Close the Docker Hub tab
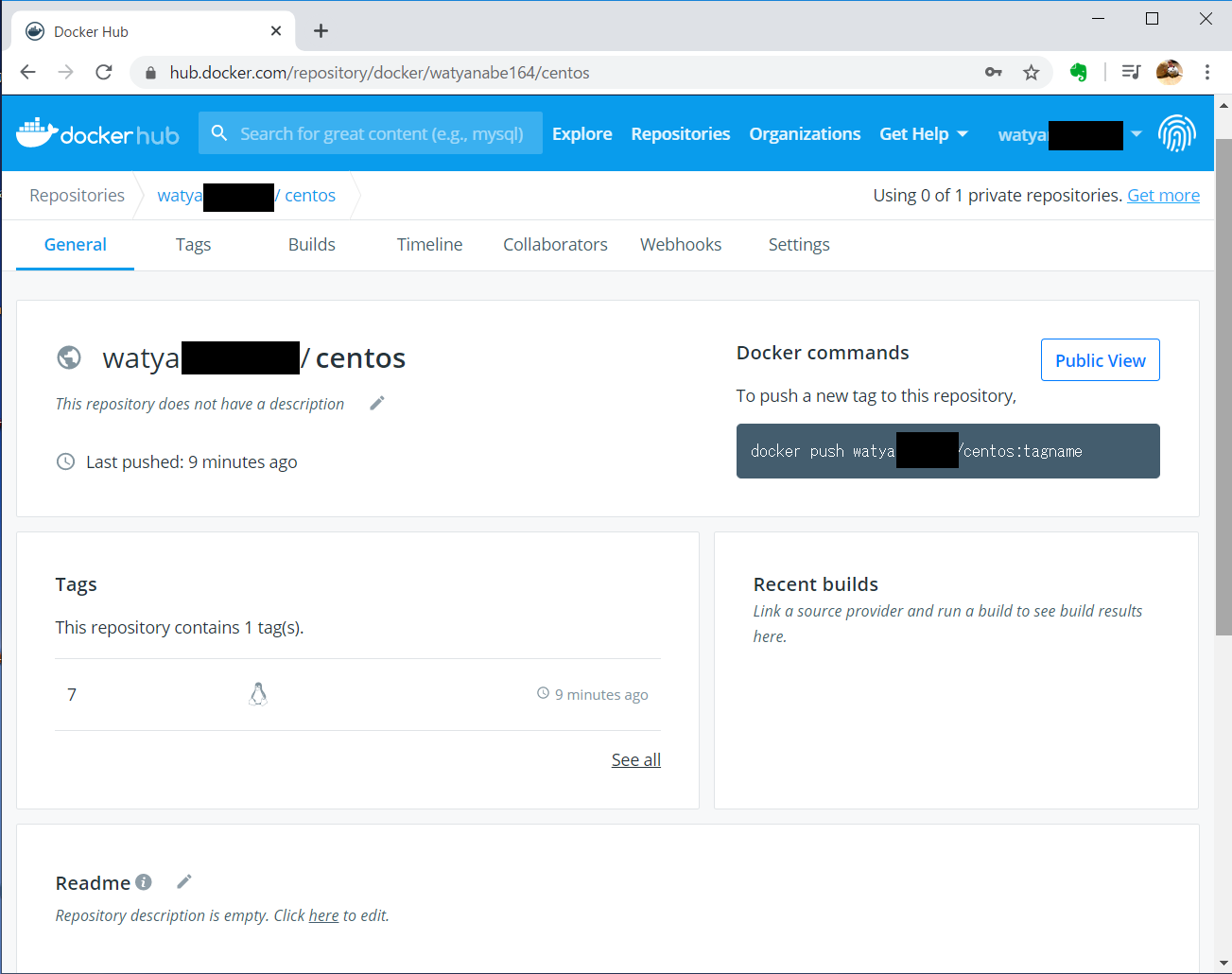The width and height of the screenshot is (1232, 974). point(276,31)
